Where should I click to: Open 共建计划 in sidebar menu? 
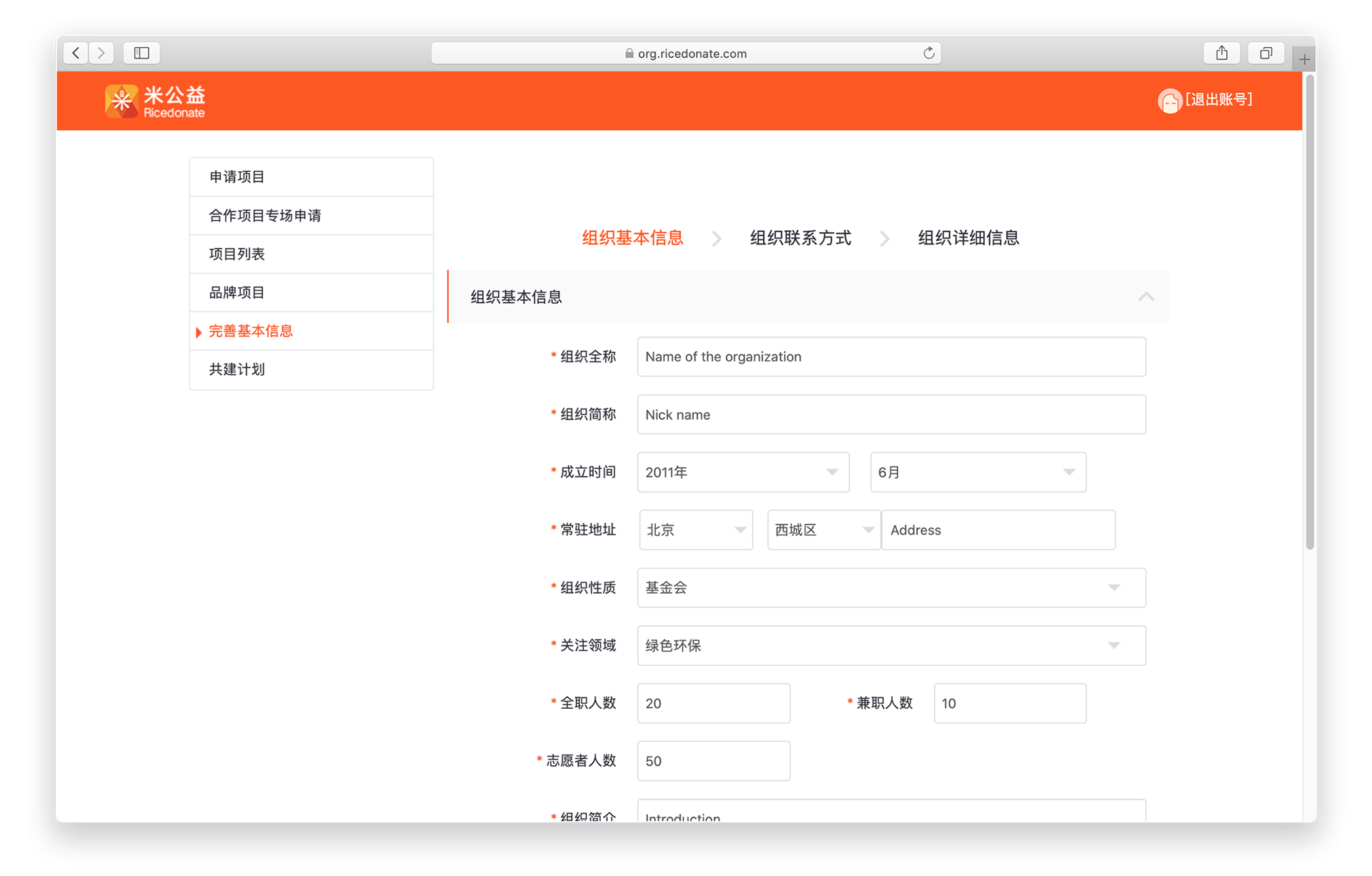point(312,369)
